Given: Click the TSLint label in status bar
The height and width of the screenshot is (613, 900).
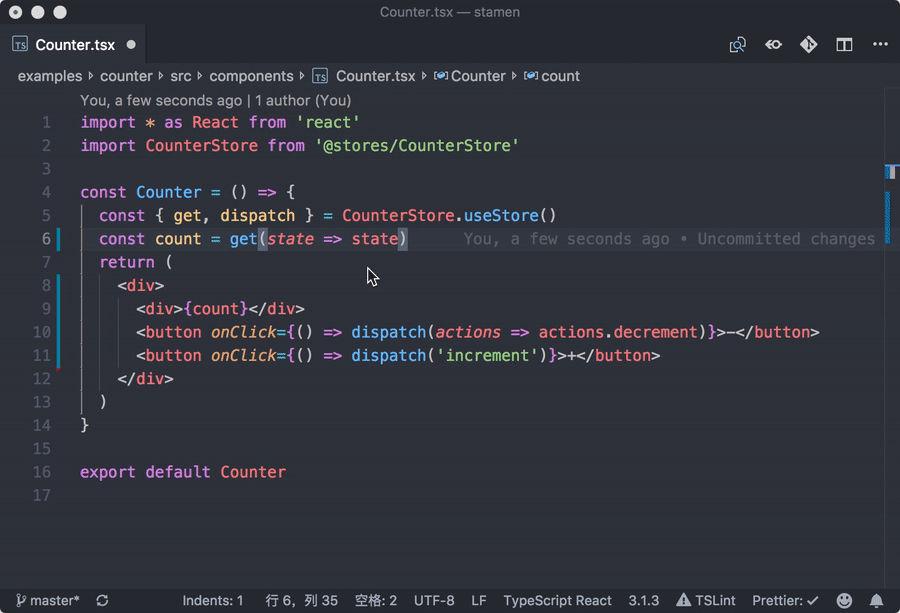Looking at the screenshot, I should (x=715, y=600).
